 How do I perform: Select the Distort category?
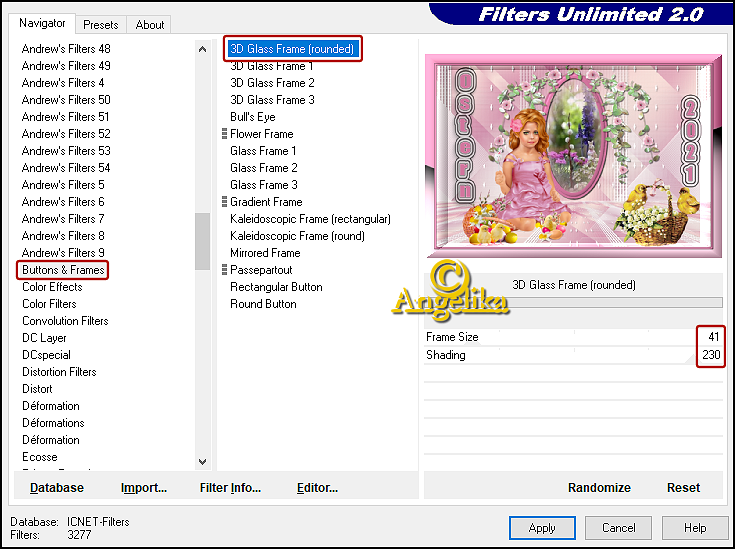point(37,389)
